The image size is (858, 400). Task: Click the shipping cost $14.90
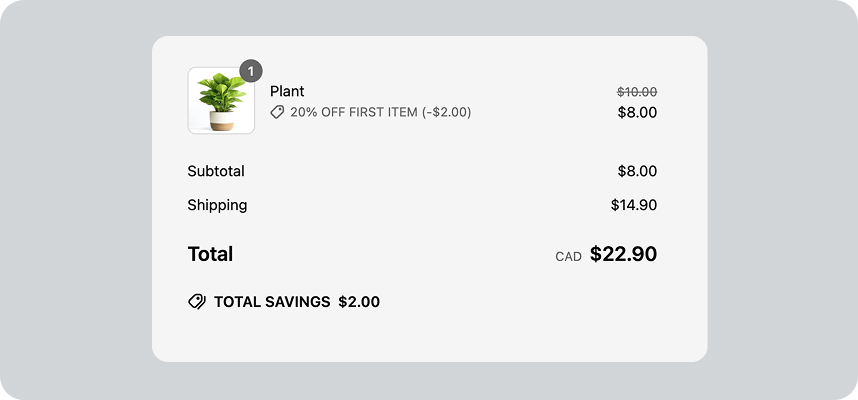pyautogui.click(x=634, y=205)
